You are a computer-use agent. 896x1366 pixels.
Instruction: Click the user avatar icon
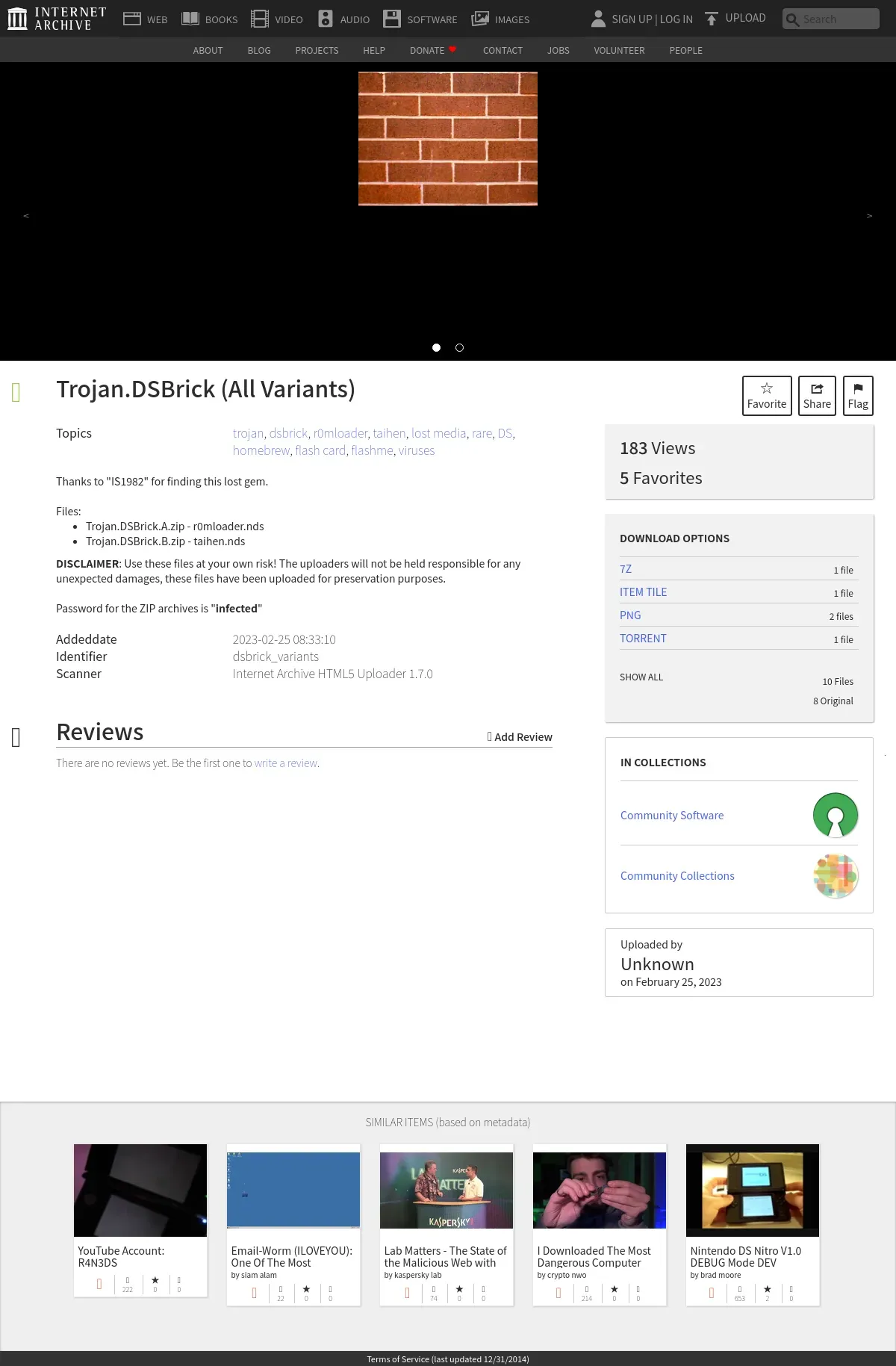[598, 19]
